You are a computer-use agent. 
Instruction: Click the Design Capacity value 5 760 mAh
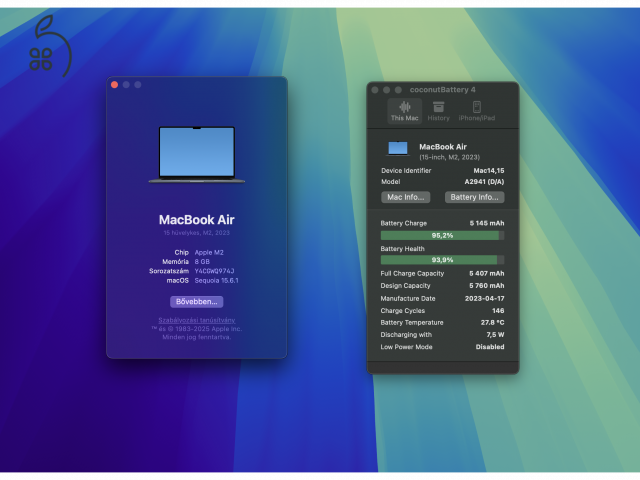click(x=487, y=286)
